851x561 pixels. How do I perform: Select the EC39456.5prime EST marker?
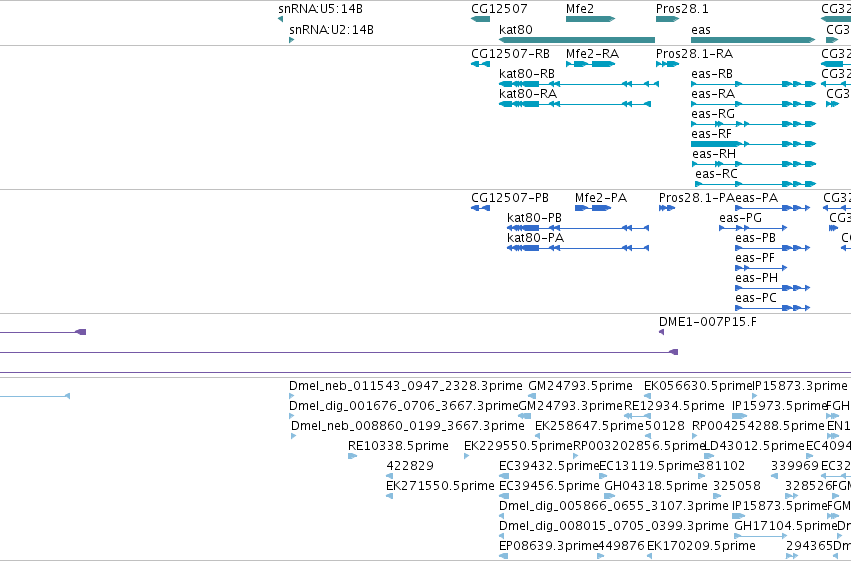504,496
